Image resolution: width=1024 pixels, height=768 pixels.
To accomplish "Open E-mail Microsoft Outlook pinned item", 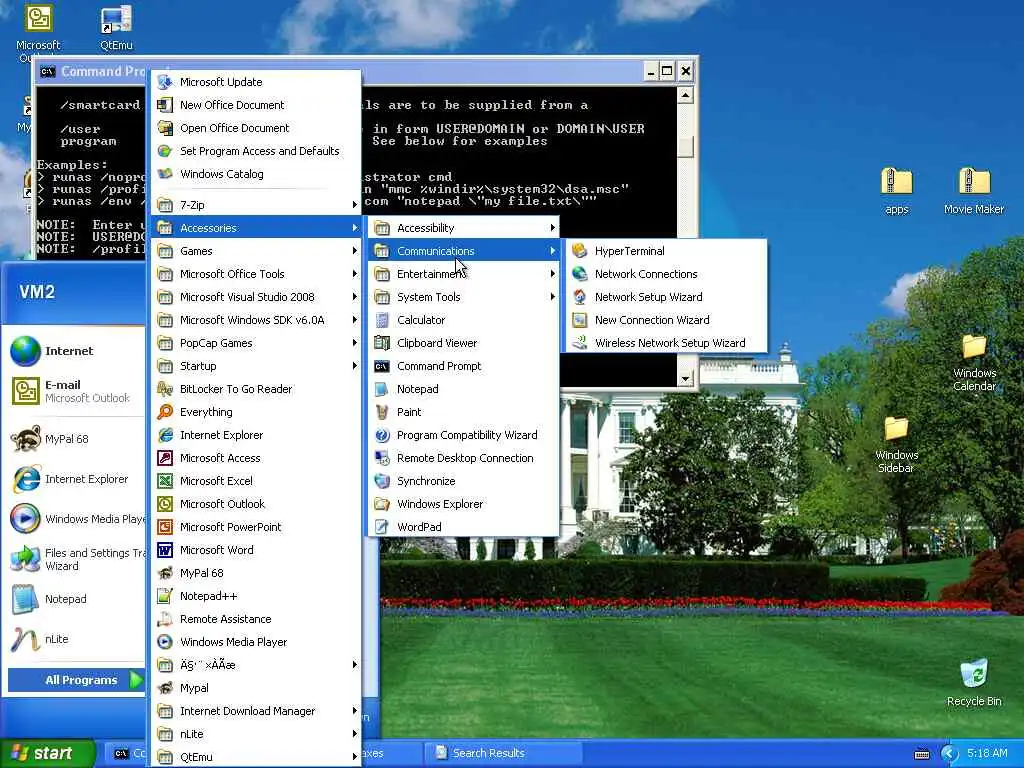I will pyautogui.click(x=75, y=391).
